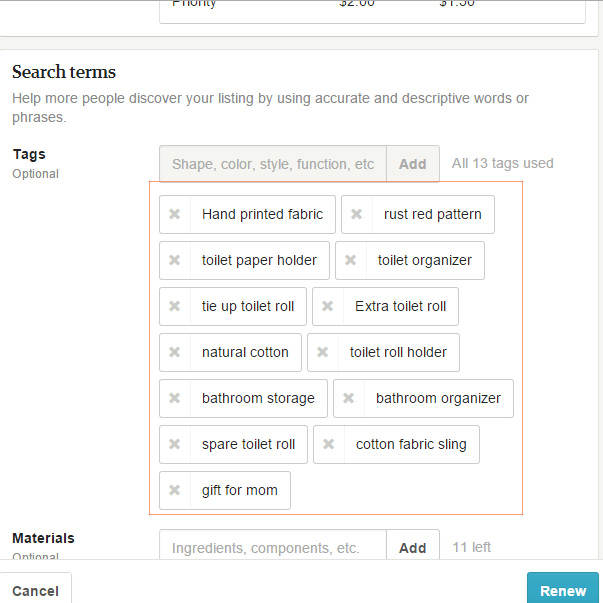Select 'toilet roll holder' tag text
The image size is (603, 603).
(x=398, y=352)
